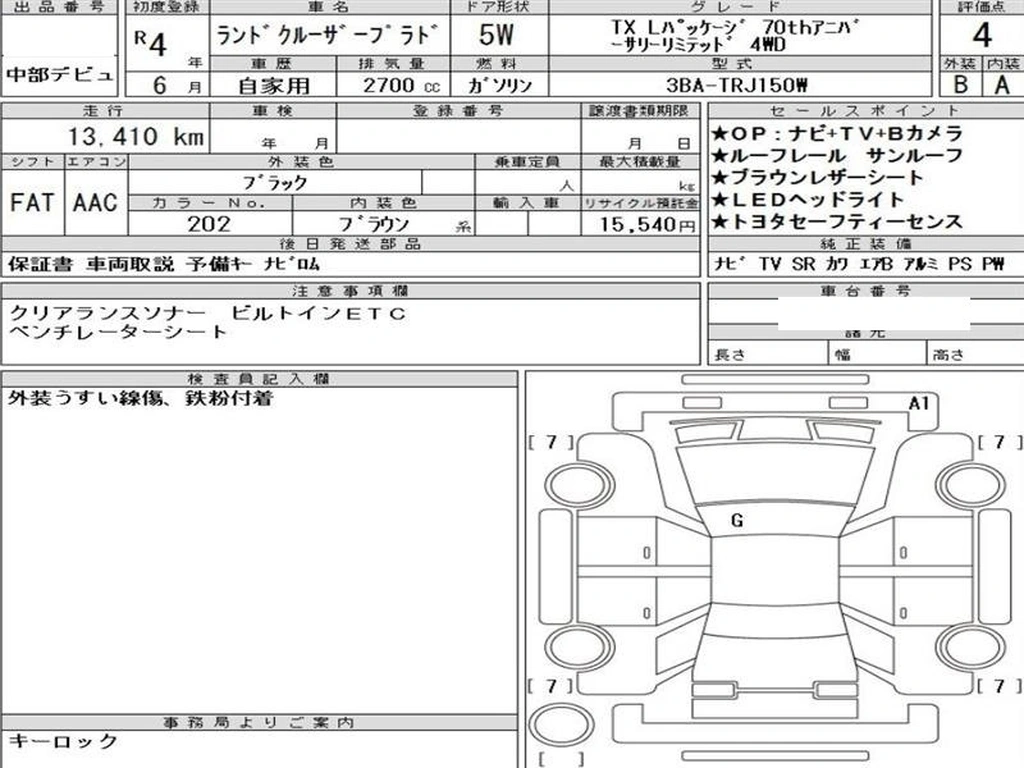
Task: Click エアB in genuine equipment row
Action: click(876, 264)
